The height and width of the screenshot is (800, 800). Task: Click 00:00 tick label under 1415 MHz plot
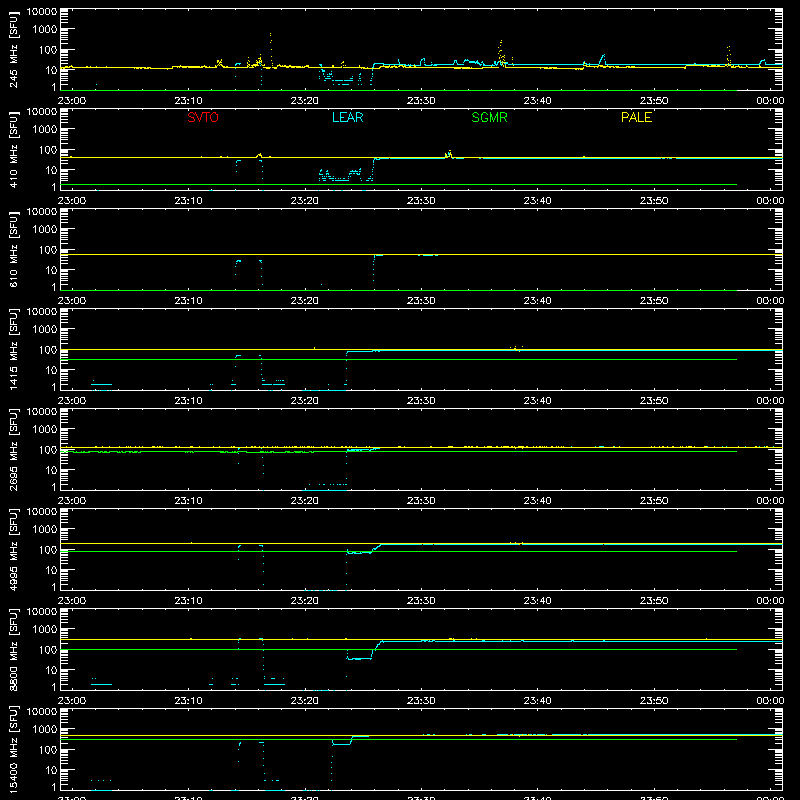coord(770,401)
